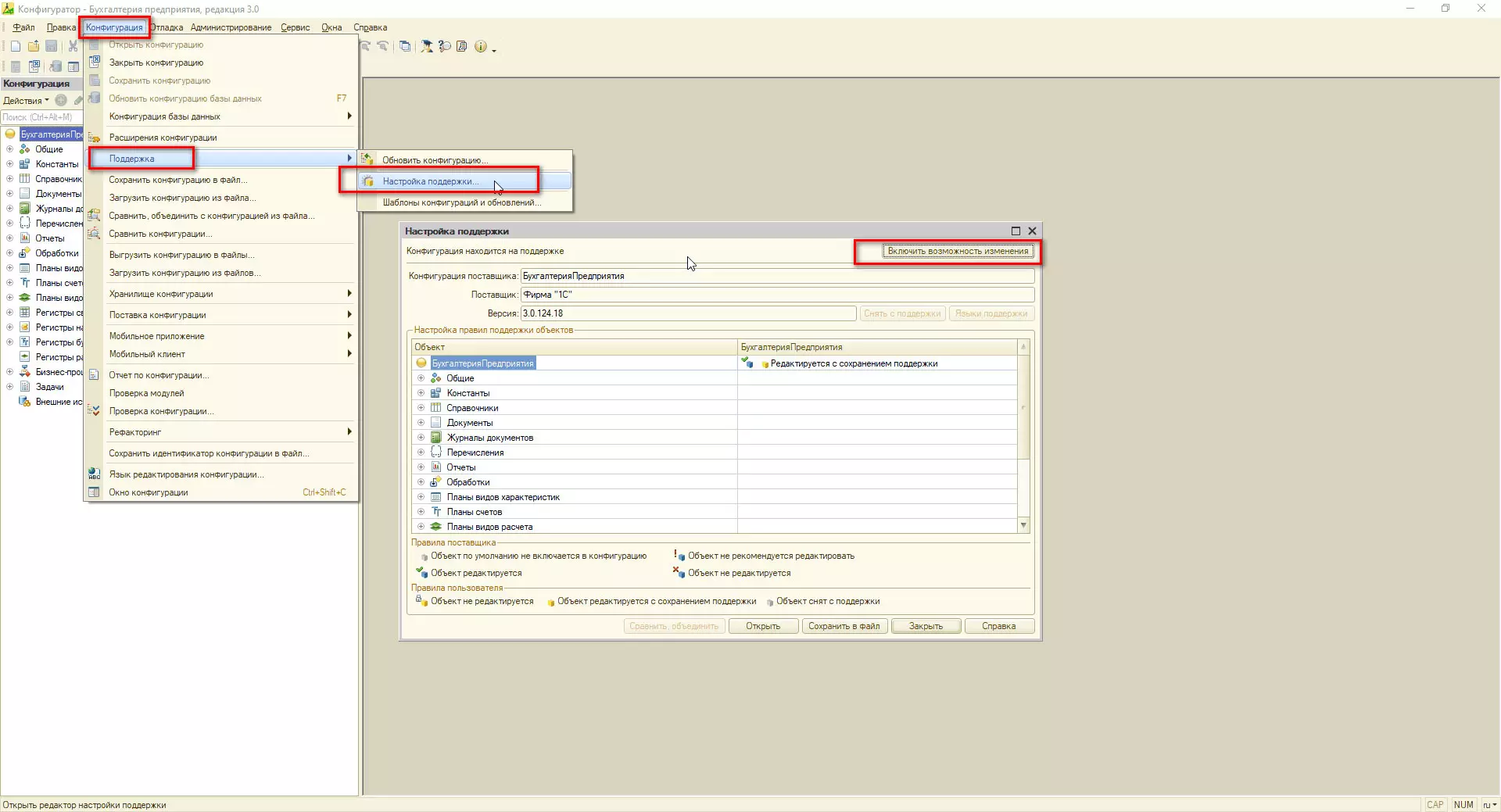
Task: Click the Проверка конфигурации menu icon
Action: tap(95, 411)
